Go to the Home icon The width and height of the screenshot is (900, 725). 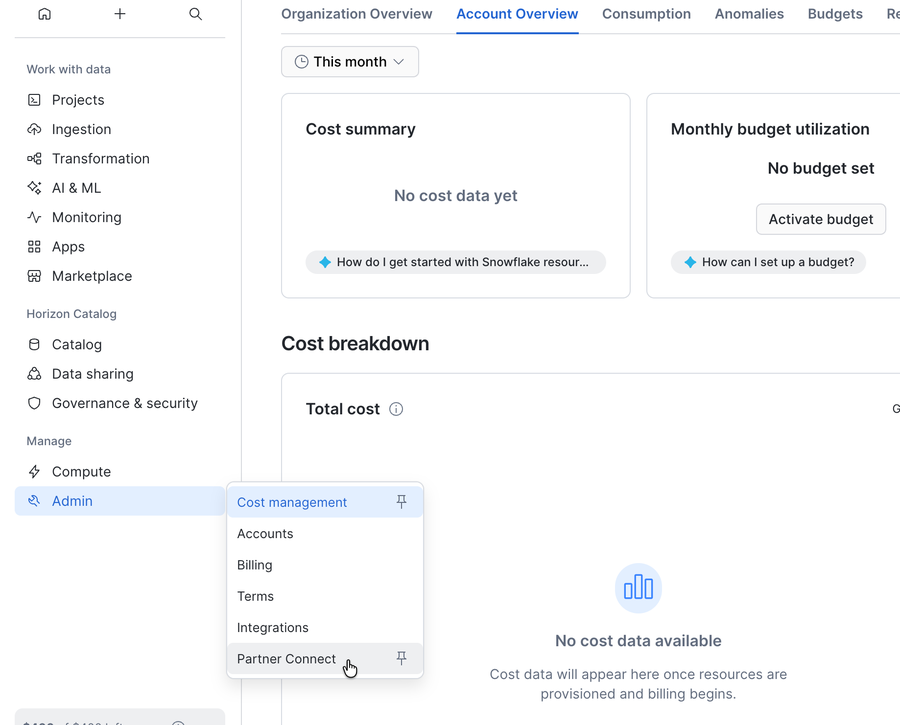click(x=44, y=14)
